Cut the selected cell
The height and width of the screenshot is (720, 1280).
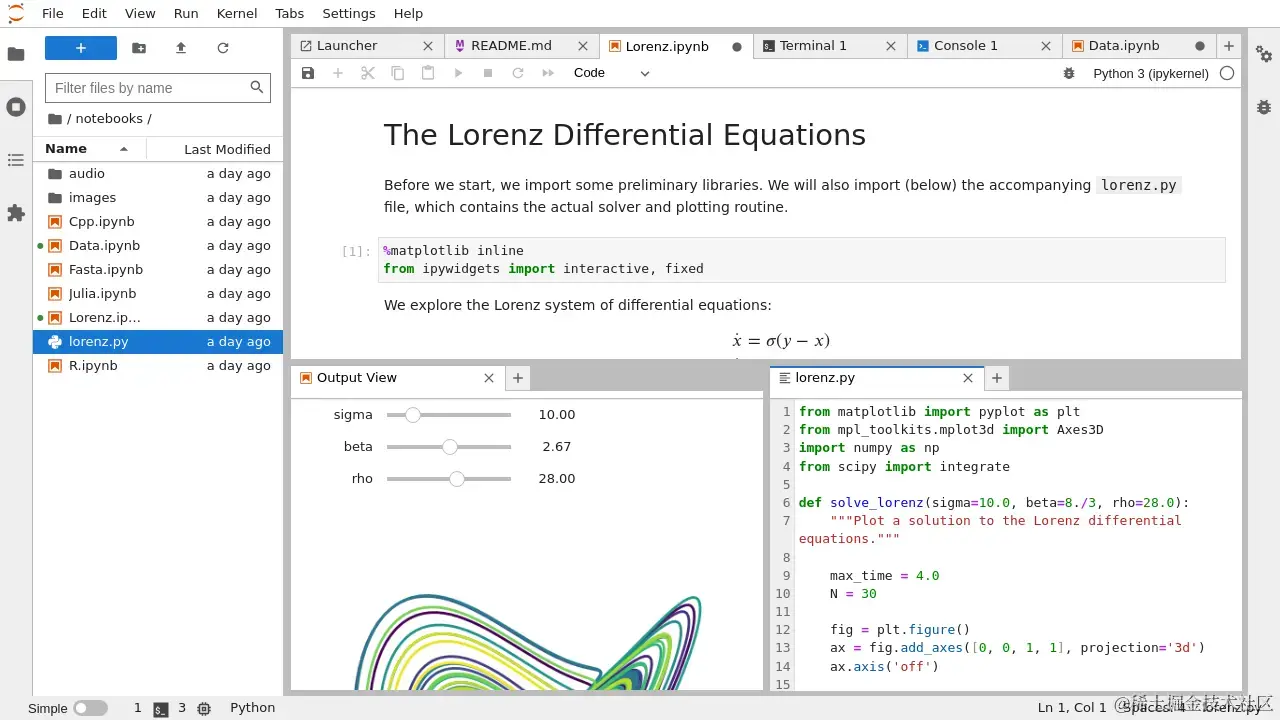coord(368,73)
